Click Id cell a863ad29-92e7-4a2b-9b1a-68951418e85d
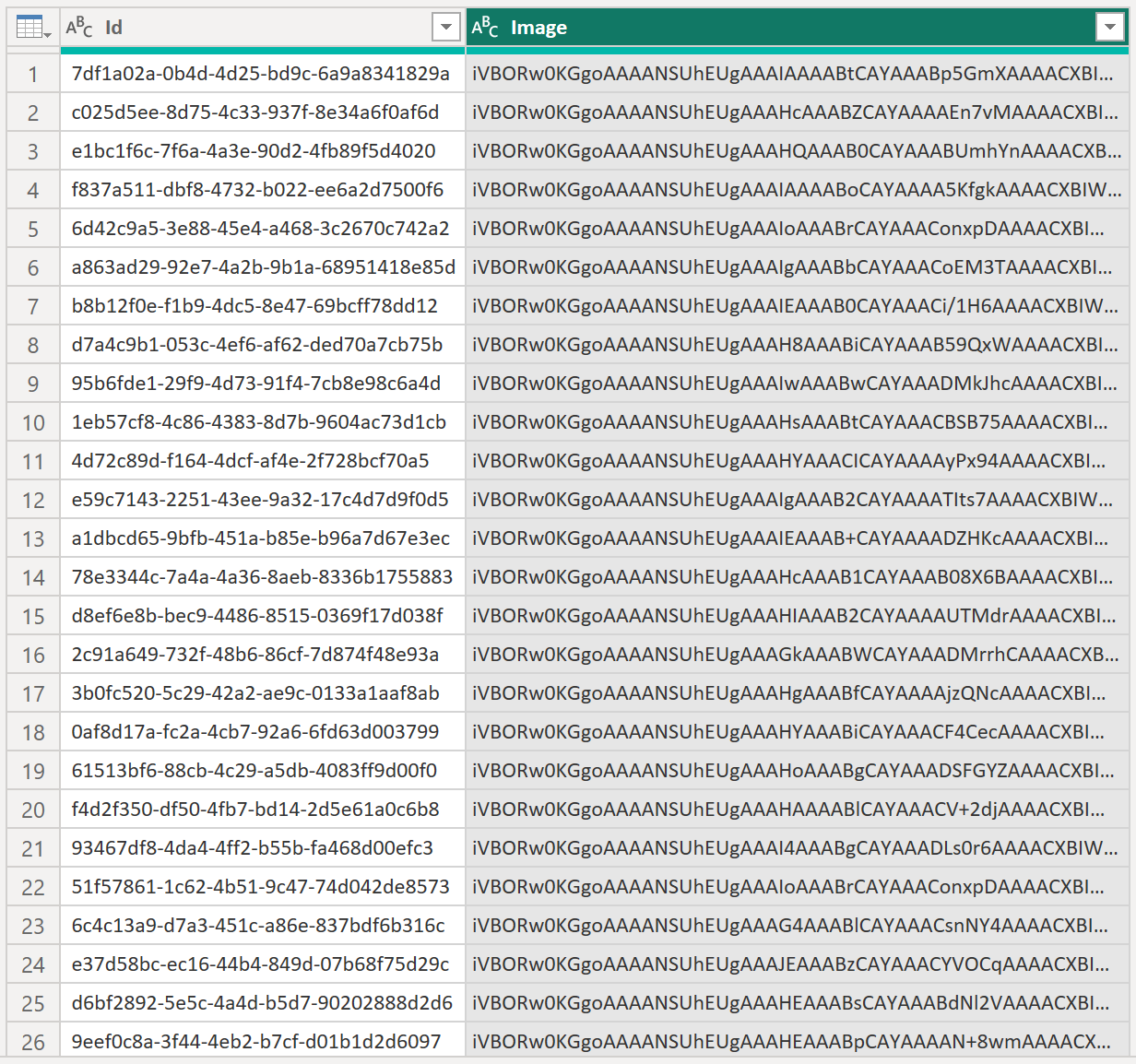Image resolution: width=1136 pixels, height=1064 pixels. tap(263, 267)
